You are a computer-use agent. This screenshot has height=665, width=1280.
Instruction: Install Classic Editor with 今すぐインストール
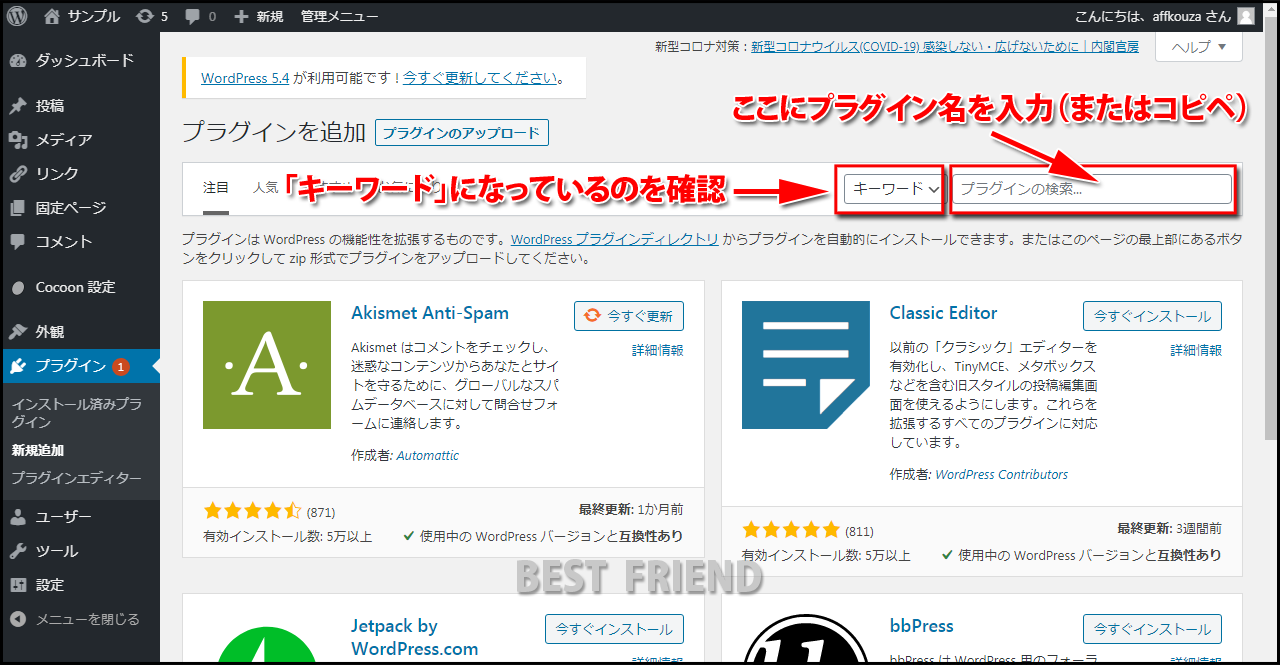click(1152, 316)
